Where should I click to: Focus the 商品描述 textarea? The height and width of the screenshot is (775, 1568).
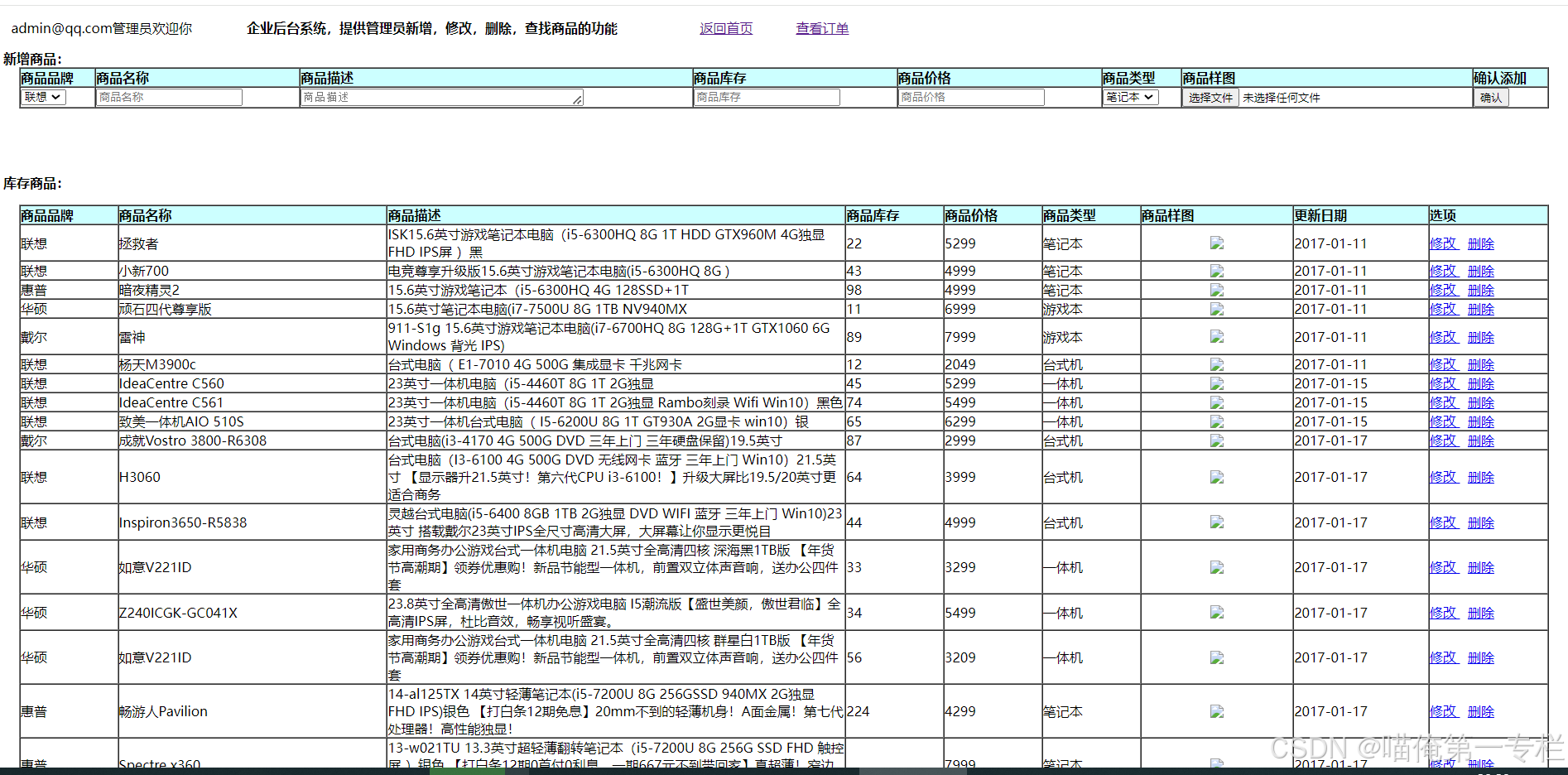pos(442,97)
